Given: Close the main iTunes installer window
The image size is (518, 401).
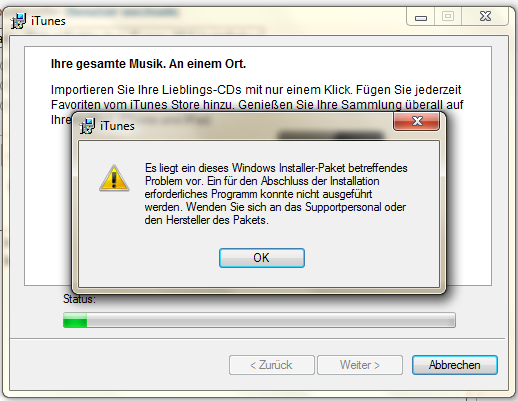Looking at the screenshot, I should (485, 17).
